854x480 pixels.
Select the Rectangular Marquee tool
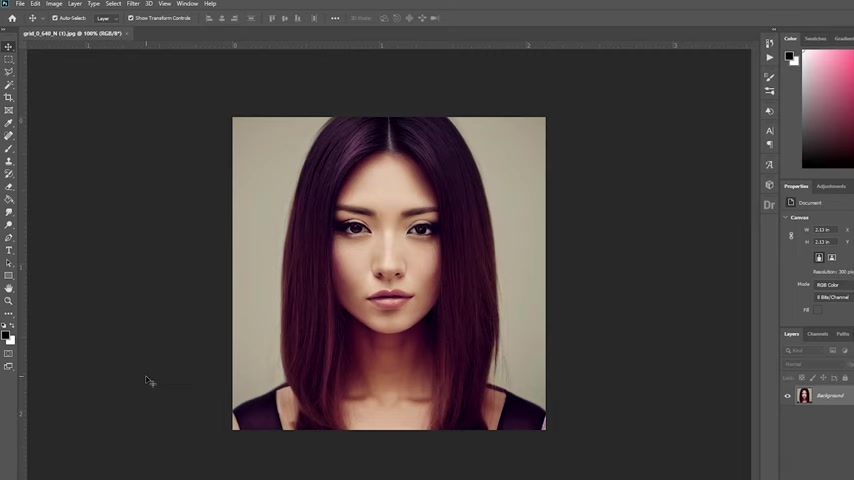9,59
